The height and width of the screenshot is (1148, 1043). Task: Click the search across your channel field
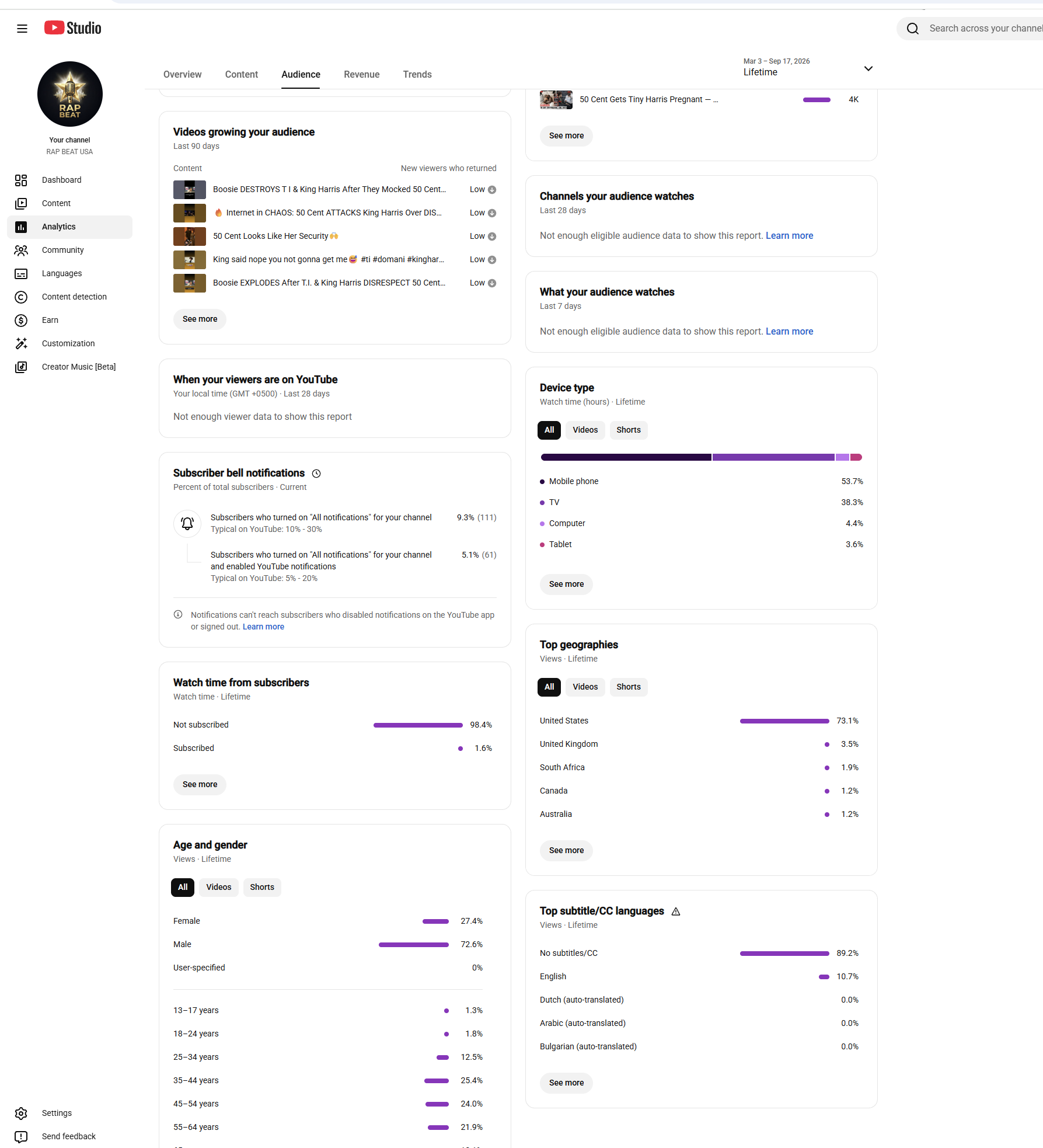point(986,29)
